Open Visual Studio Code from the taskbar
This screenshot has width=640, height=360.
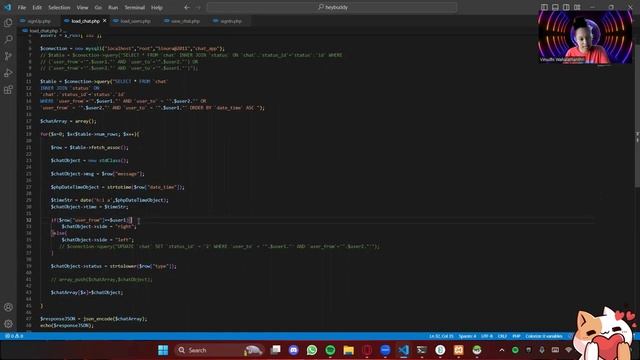pos(403,350)
